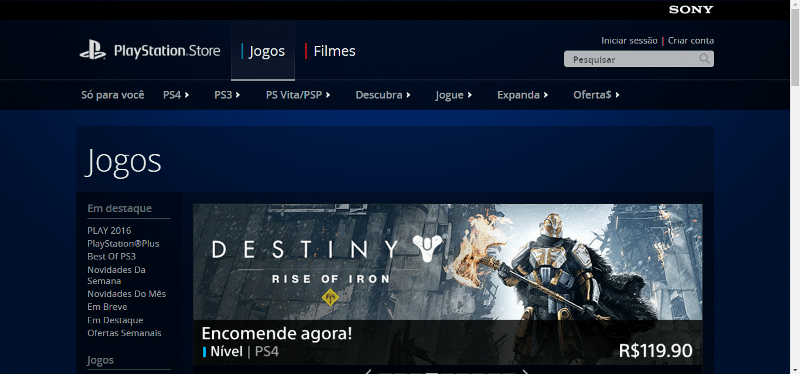Expand the Expanda dropdown menu

[x=522, y=95]
